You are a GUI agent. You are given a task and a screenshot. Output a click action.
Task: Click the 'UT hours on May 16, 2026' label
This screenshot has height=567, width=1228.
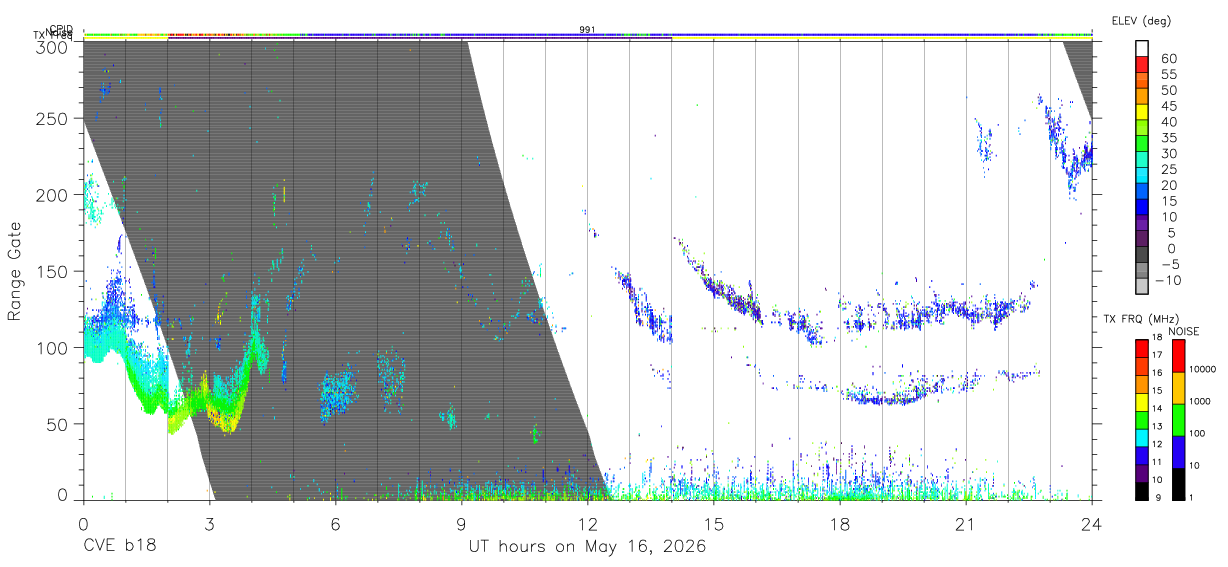click(x=587, y=547)
